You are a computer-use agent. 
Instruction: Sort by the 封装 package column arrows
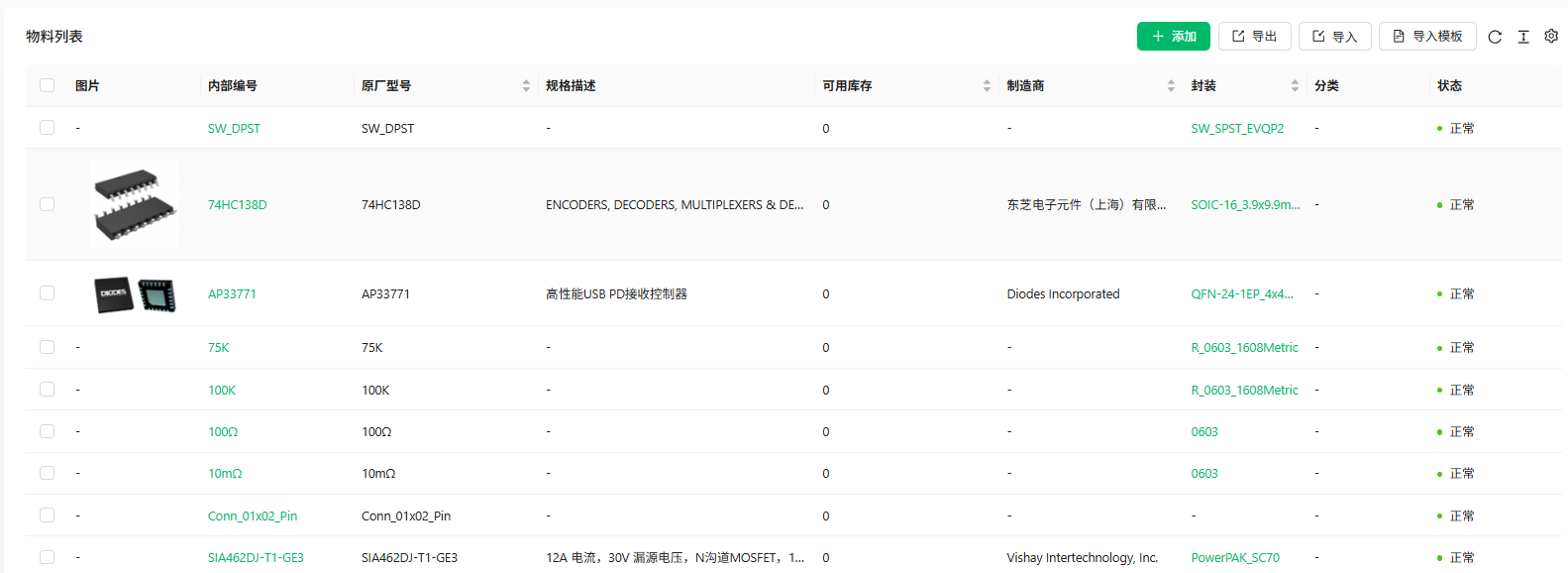1295,86
